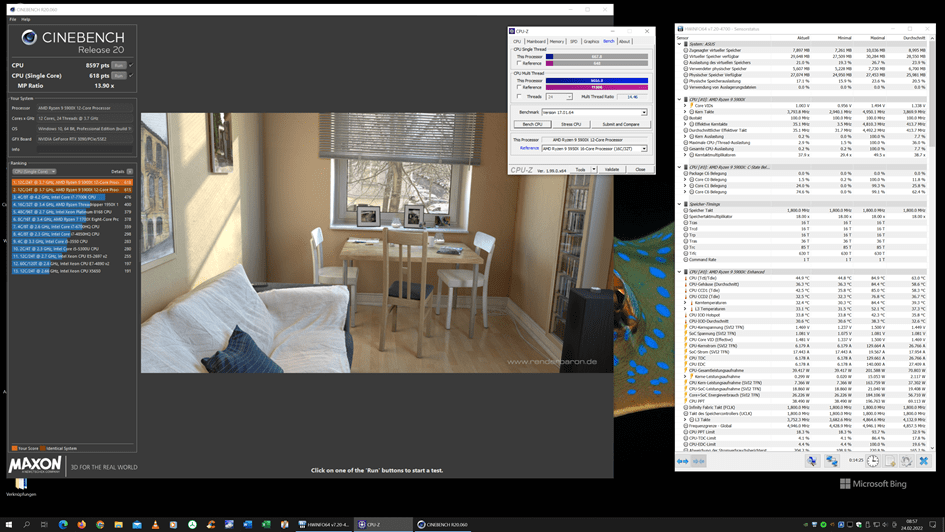The height and width of the screenshot is (532, 945).
Task: Open File Explorer from taskbar
Action: (119, 524)
